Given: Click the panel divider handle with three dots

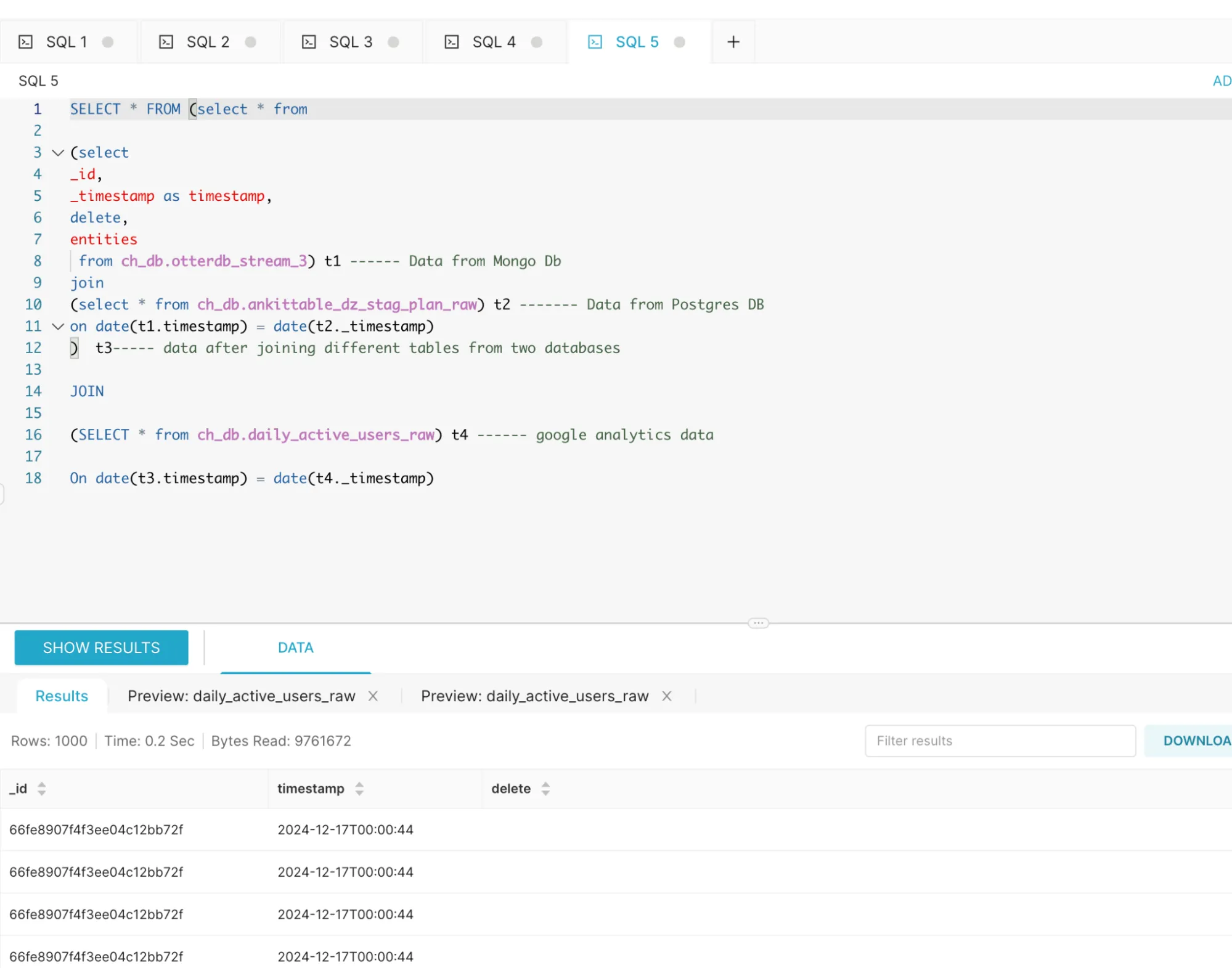Looking at the screenshot, I should point(758,623).
